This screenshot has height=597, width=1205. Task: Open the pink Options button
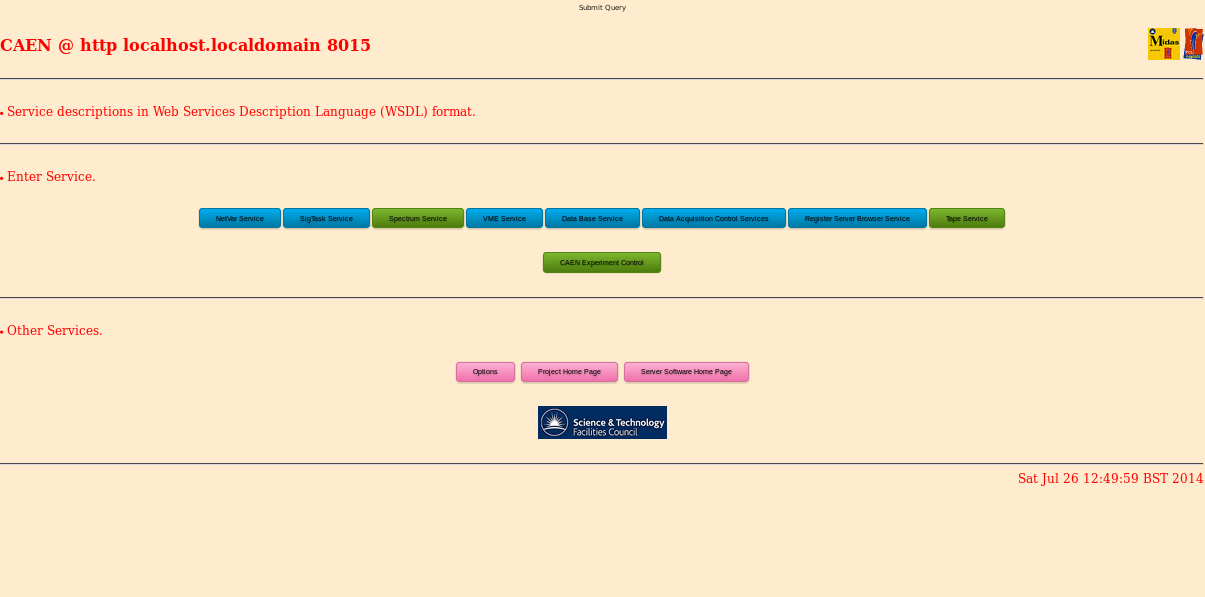[485, 372]
